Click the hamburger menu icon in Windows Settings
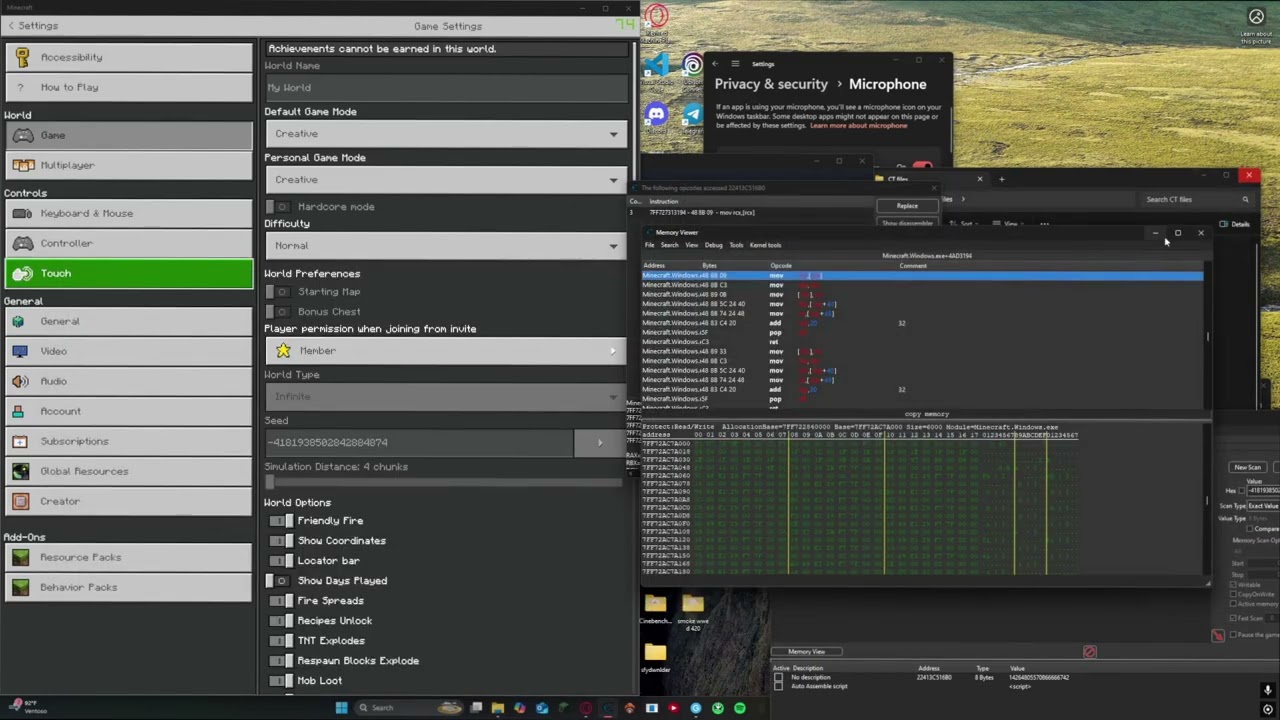The image size is (1280, 720). pos(735,64)
